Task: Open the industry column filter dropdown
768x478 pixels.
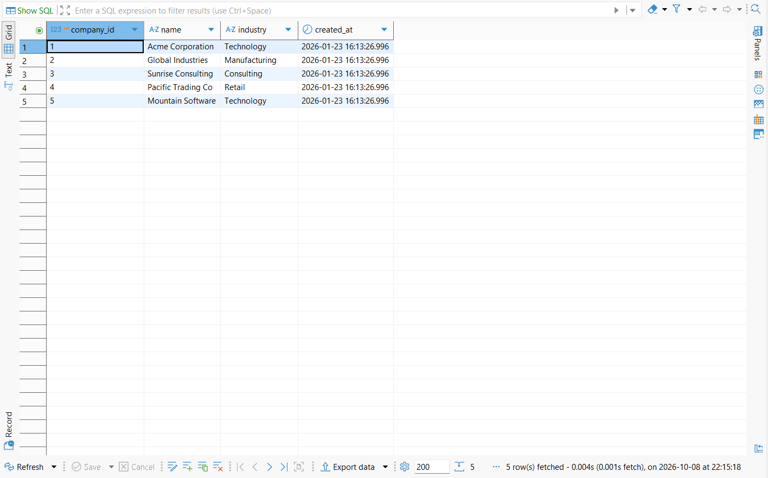Action: pos(288,30)
